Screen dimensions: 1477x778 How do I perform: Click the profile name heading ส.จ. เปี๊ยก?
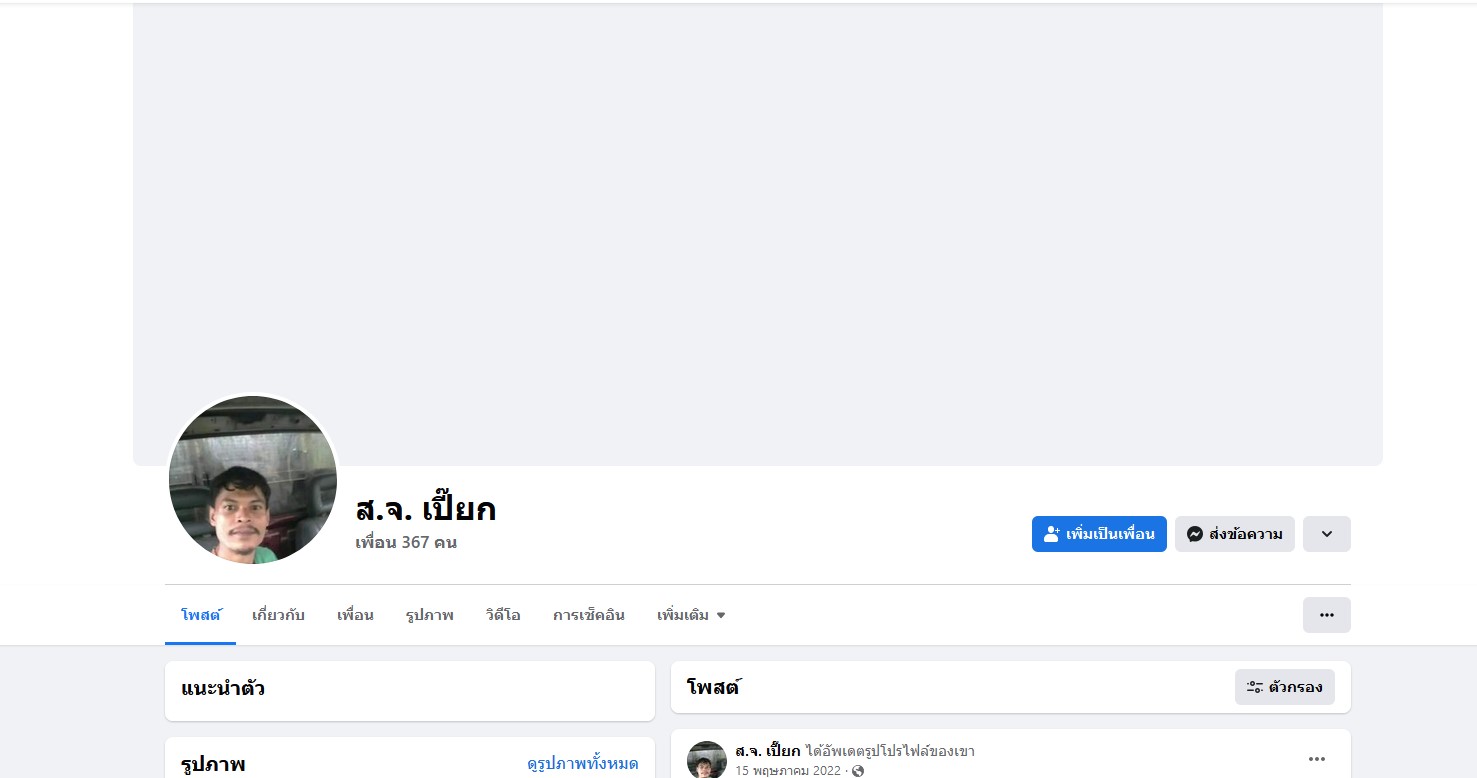pos(426,509)
